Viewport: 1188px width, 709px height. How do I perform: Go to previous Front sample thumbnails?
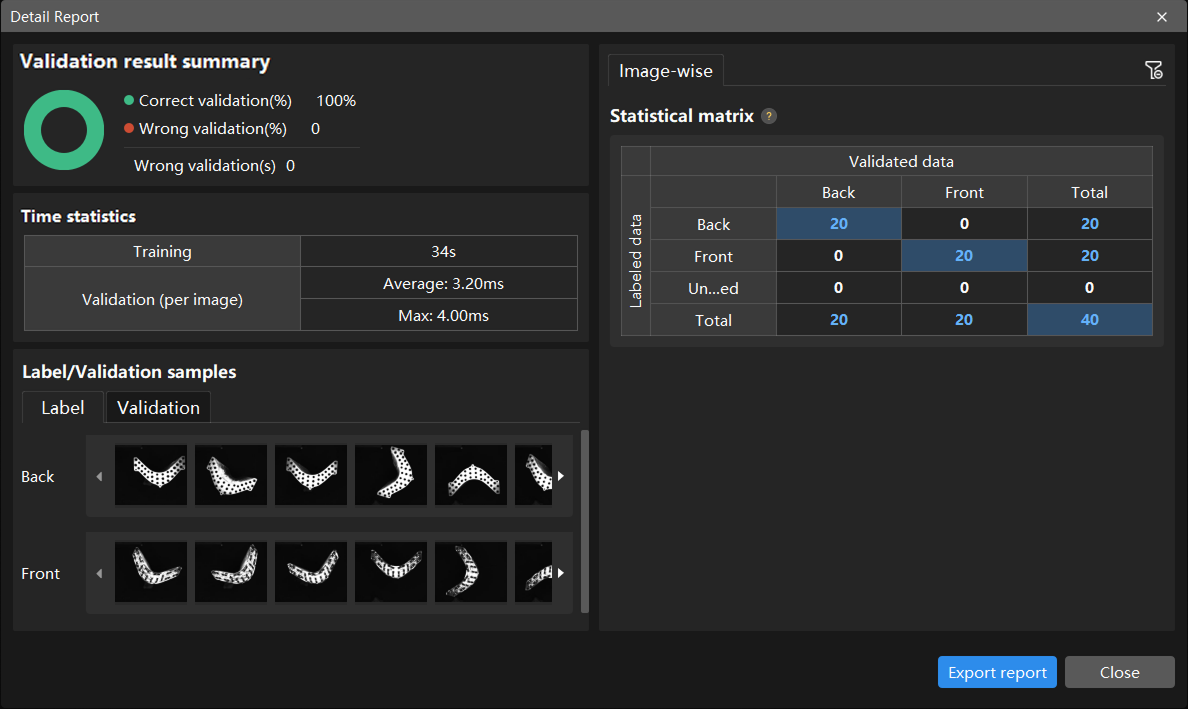click(99, 573)
